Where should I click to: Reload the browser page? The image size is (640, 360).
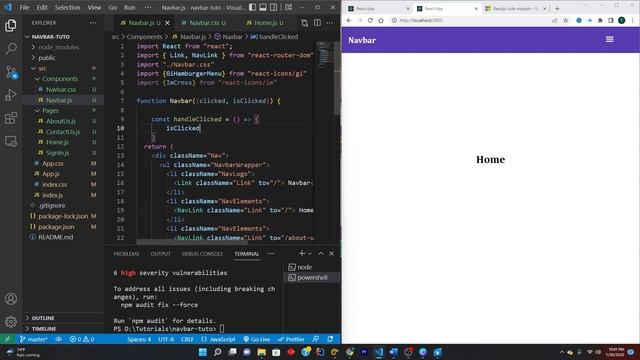370,20
